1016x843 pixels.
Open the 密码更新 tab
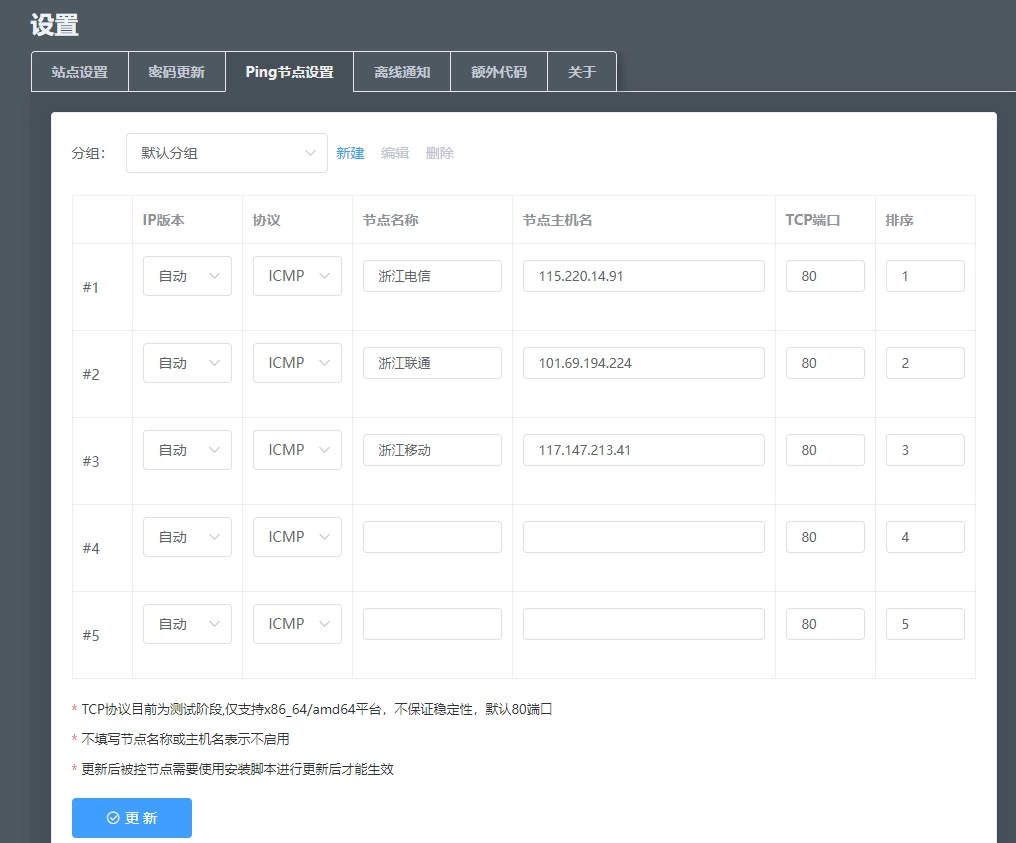point(176,72)
